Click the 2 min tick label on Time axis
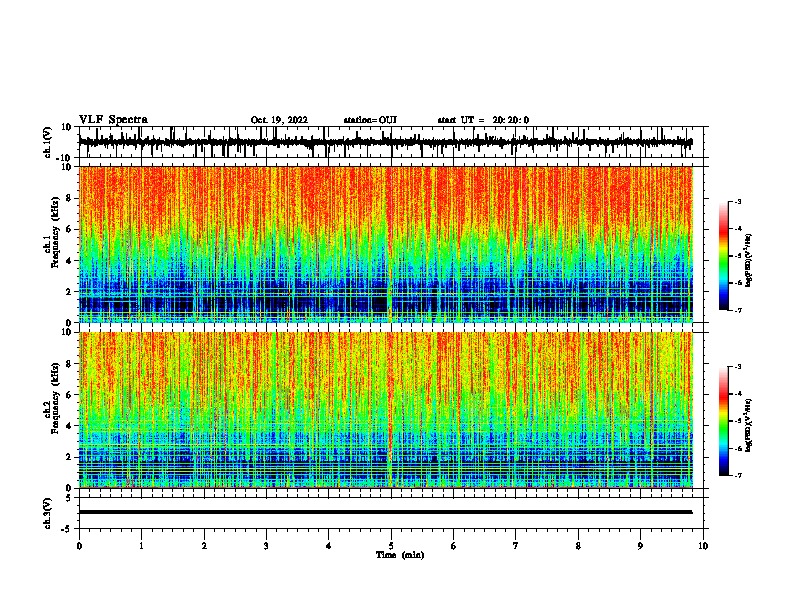Image resolution: width=792 pixels, height=612 pixels. click(x=204, y=546)
